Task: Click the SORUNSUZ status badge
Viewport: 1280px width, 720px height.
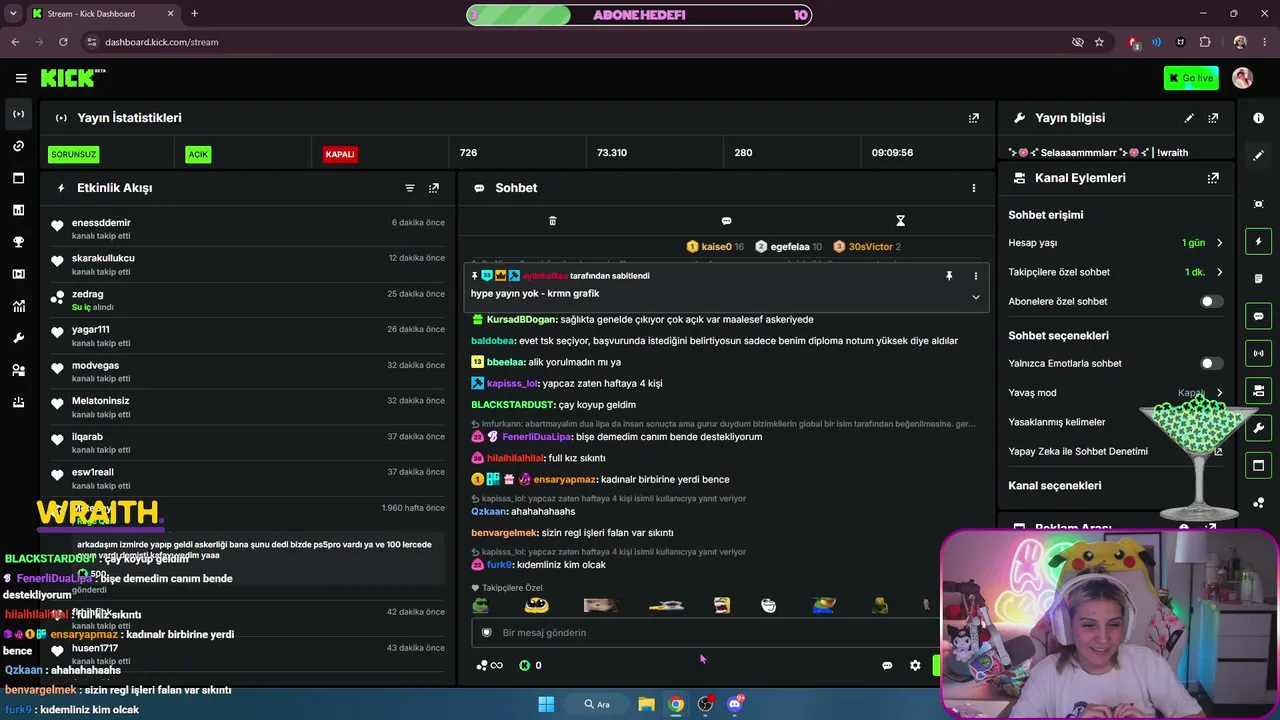Action: (74, 154)
